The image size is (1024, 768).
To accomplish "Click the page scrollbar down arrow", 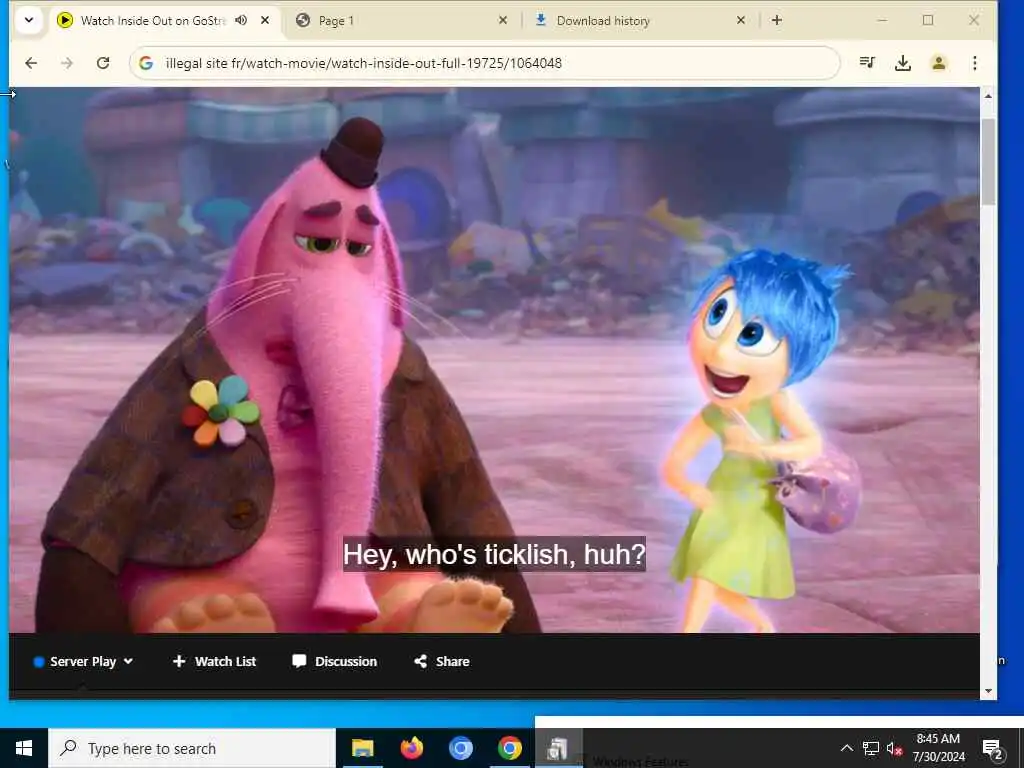I will 988,691.
